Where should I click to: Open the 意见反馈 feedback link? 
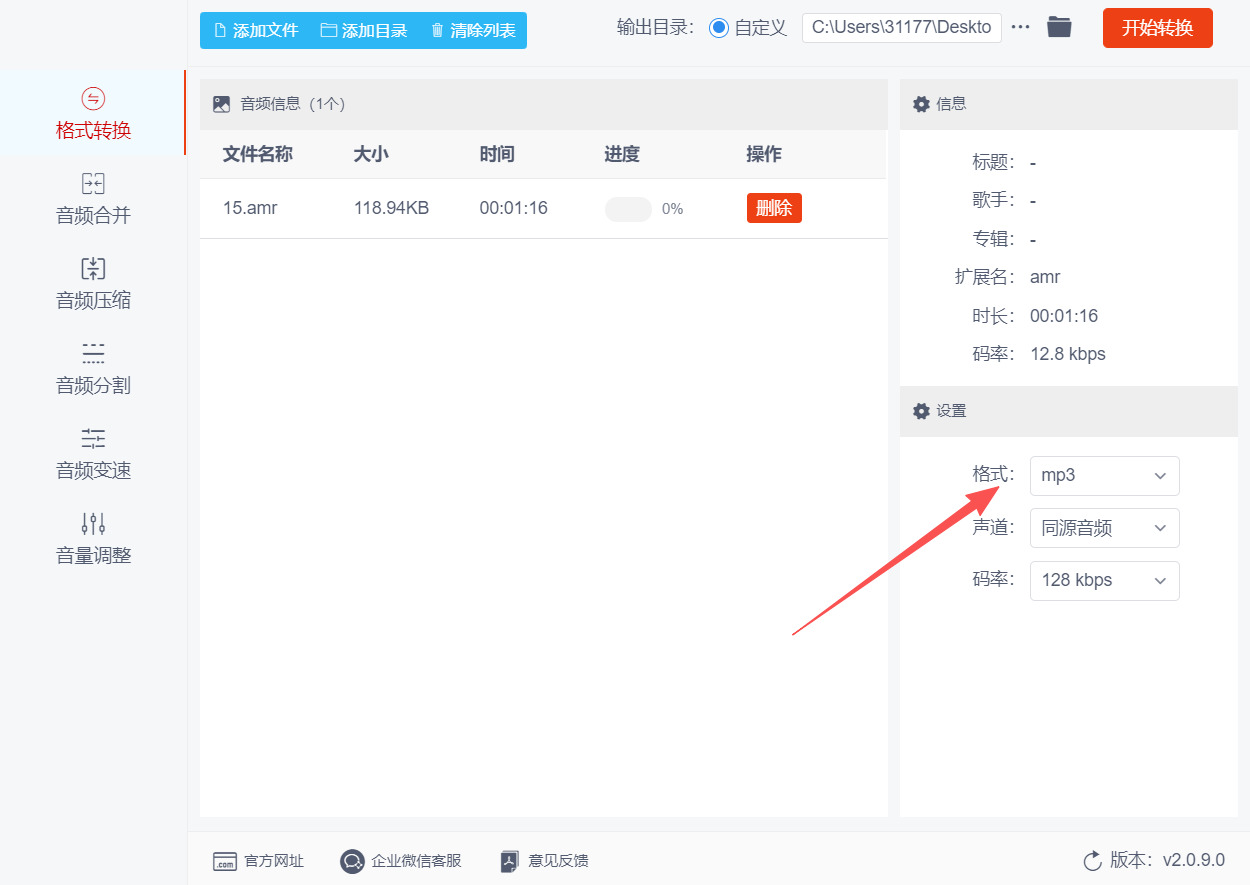558,861
